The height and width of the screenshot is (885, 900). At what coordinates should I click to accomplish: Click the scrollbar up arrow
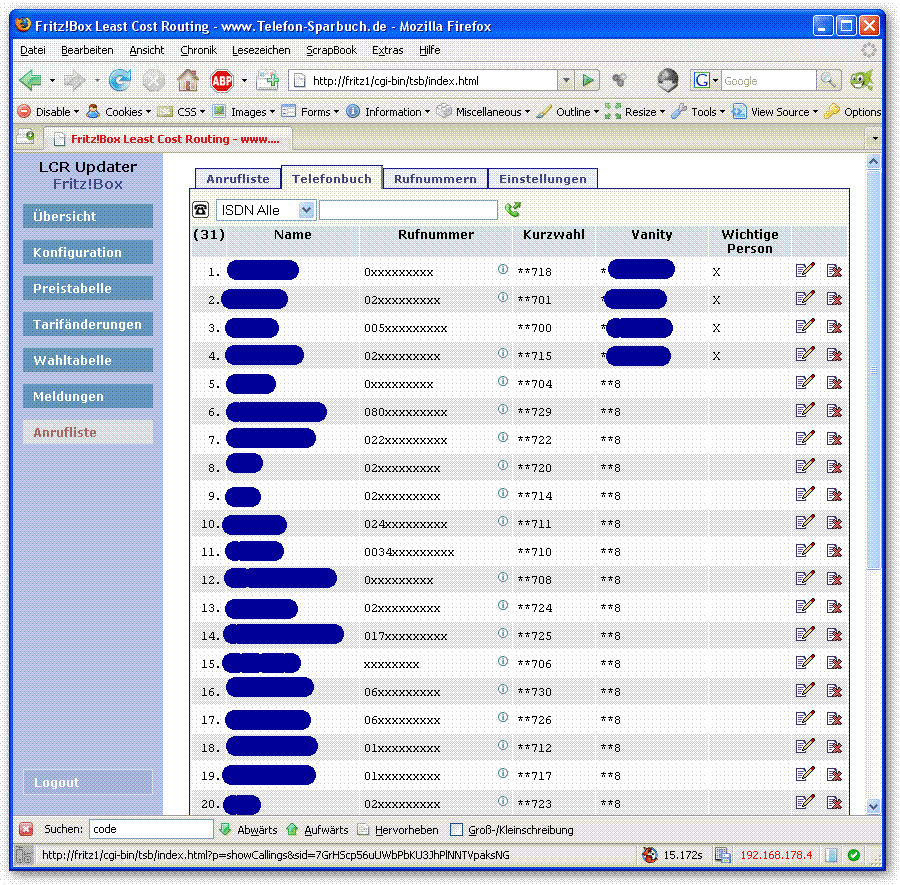tap(873, 162)
